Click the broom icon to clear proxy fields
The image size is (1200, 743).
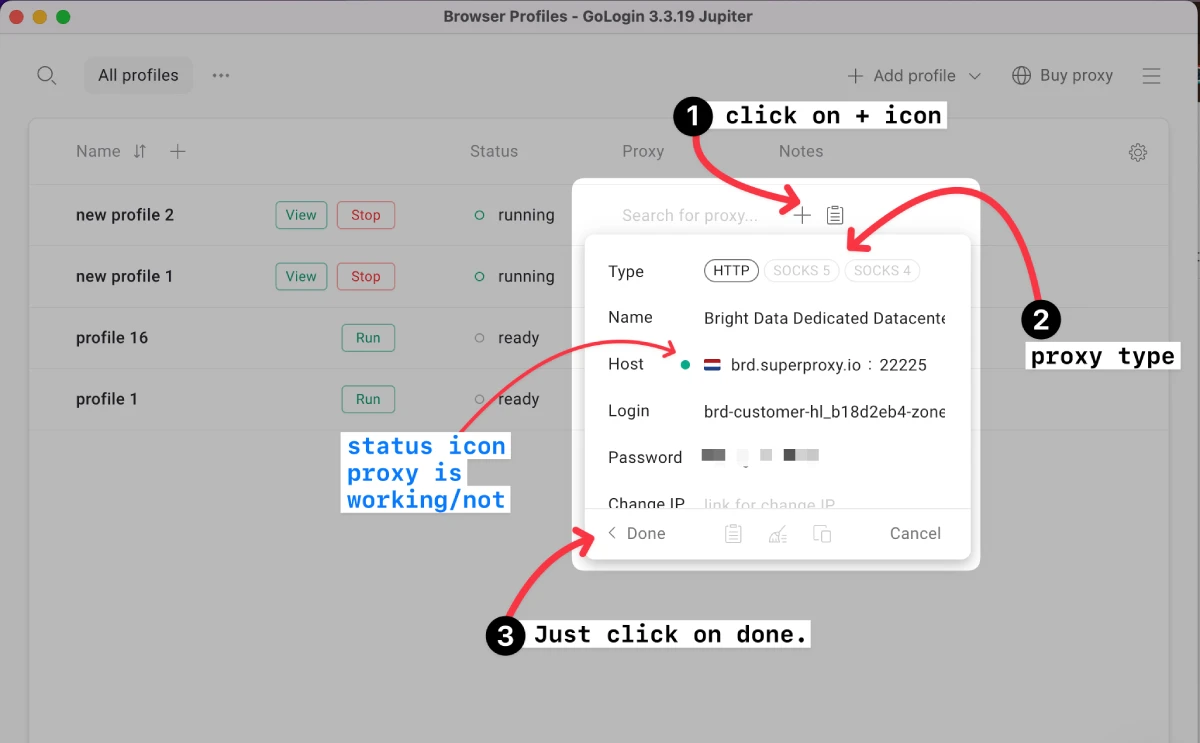point(777,533)
